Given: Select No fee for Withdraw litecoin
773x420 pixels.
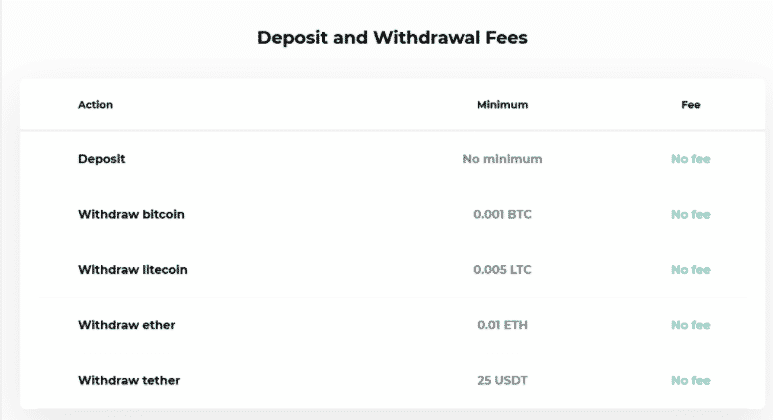Looking at the screenshot, I should point(690,269).
